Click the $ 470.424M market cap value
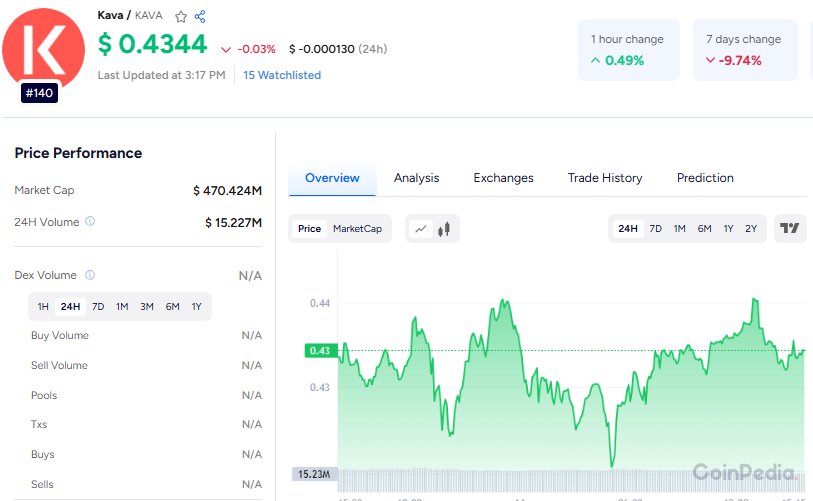813x501 pixels. [x=227, y=191]
